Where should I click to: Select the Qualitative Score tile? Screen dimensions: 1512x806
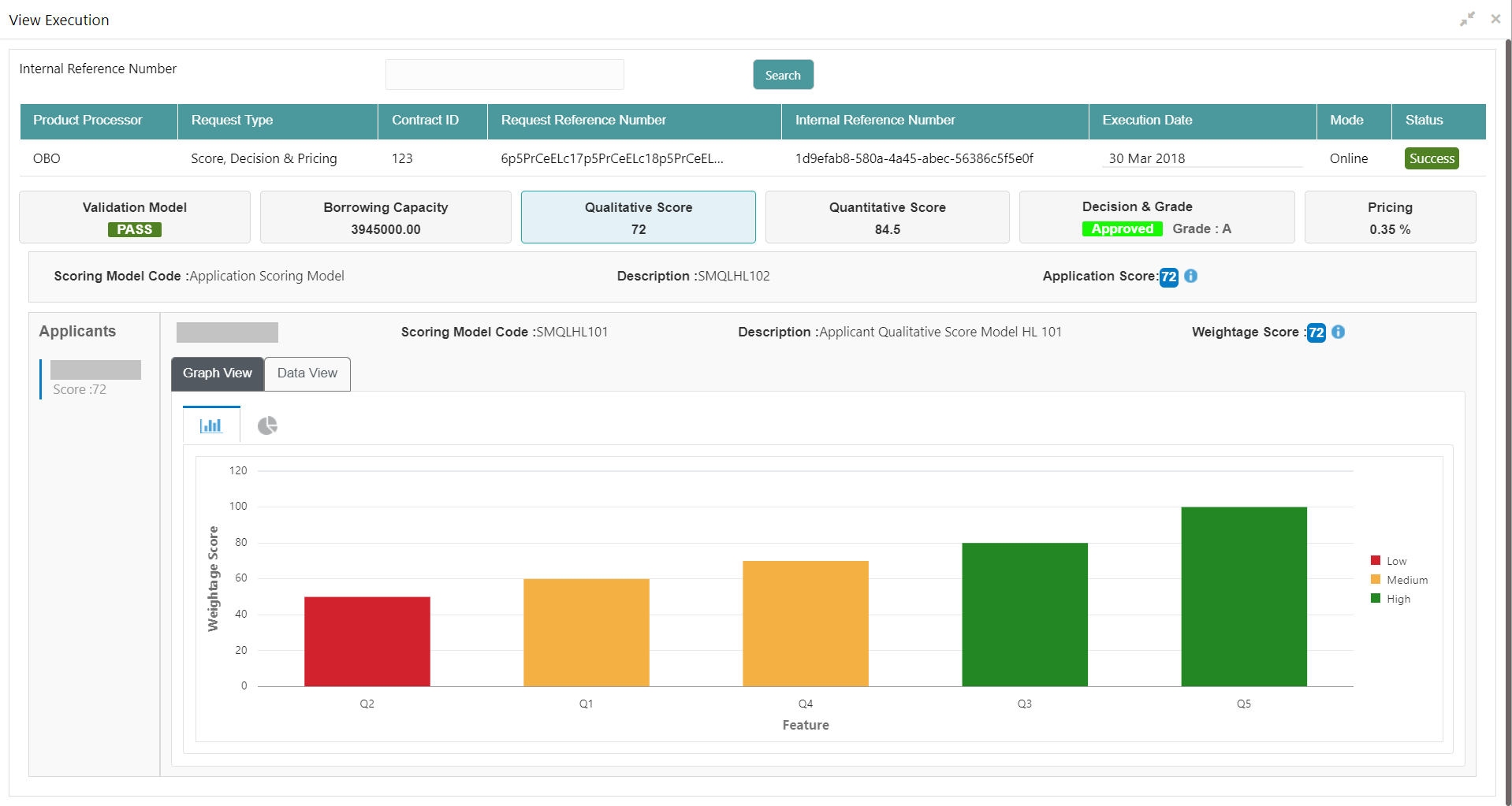pos(639,217)
